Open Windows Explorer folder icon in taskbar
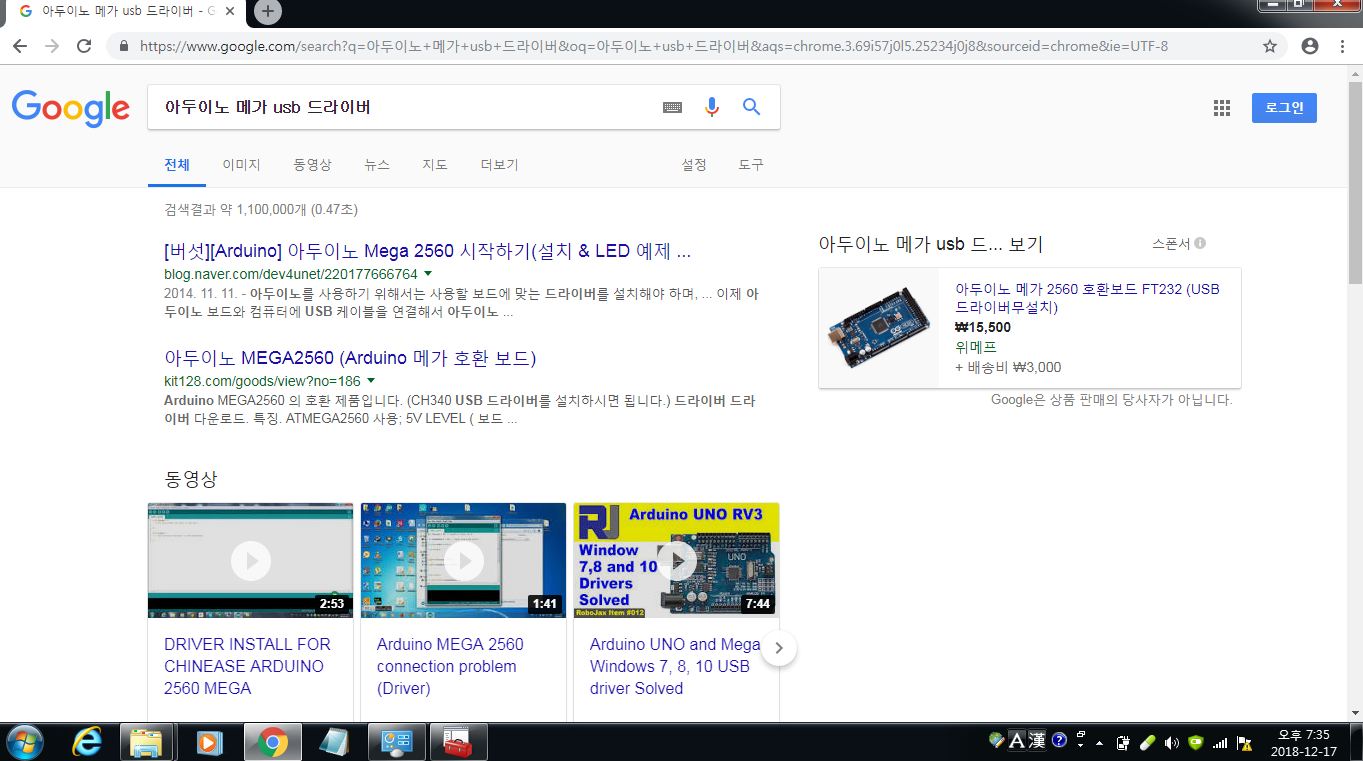 tap(148, 743)
